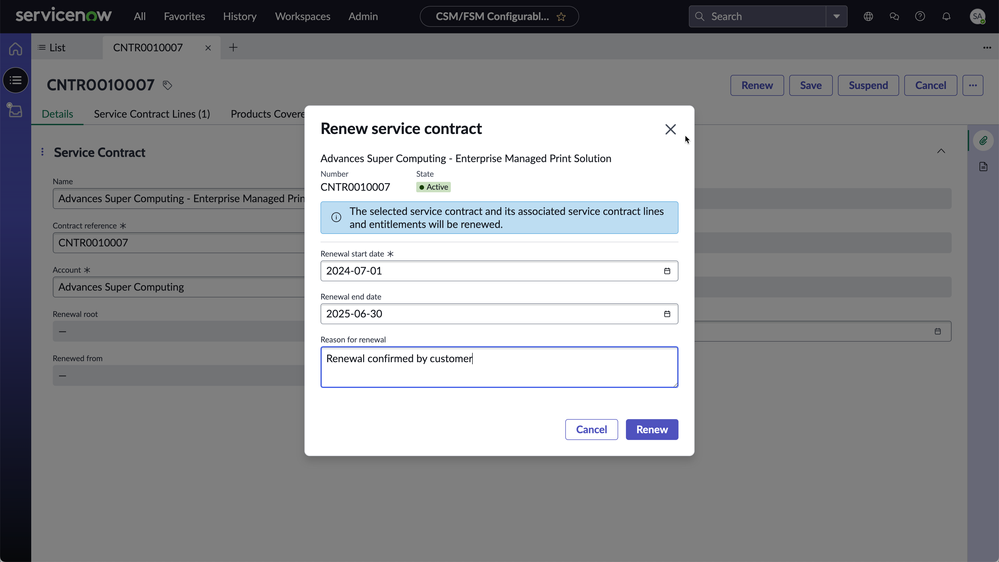Click the Reason for renewal text area
The height and width of the screenshot is (562, 999).
[499, 367]
